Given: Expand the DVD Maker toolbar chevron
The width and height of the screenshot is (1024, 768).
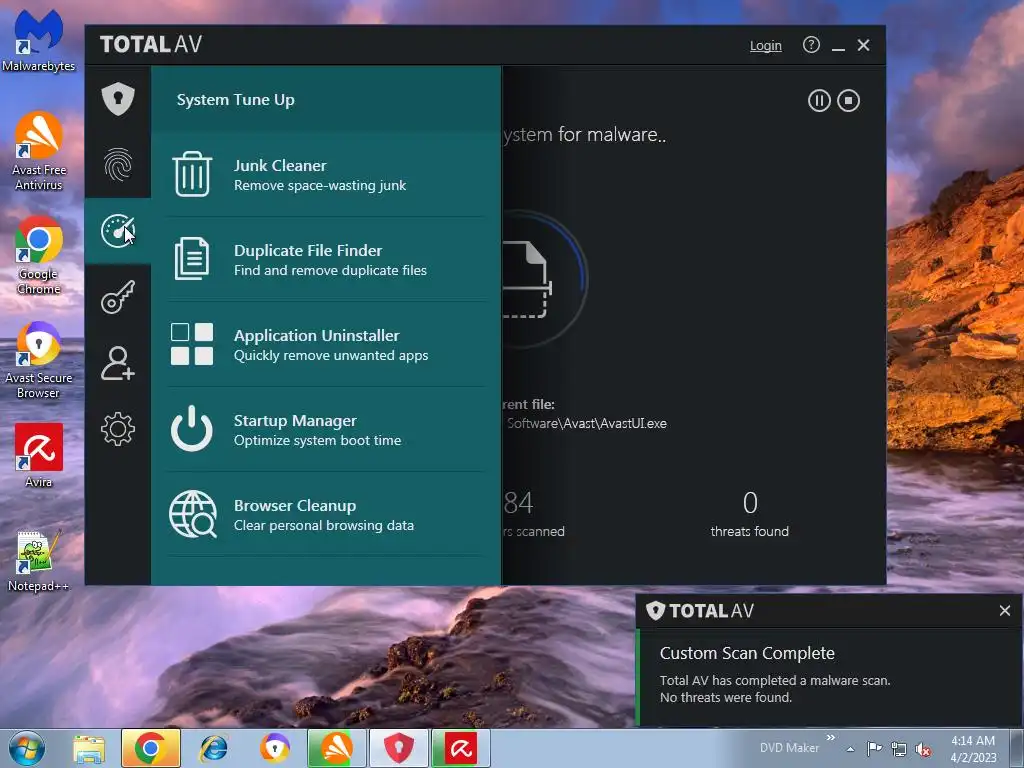Looking at the screenshot, I should (x=831, y=738).
